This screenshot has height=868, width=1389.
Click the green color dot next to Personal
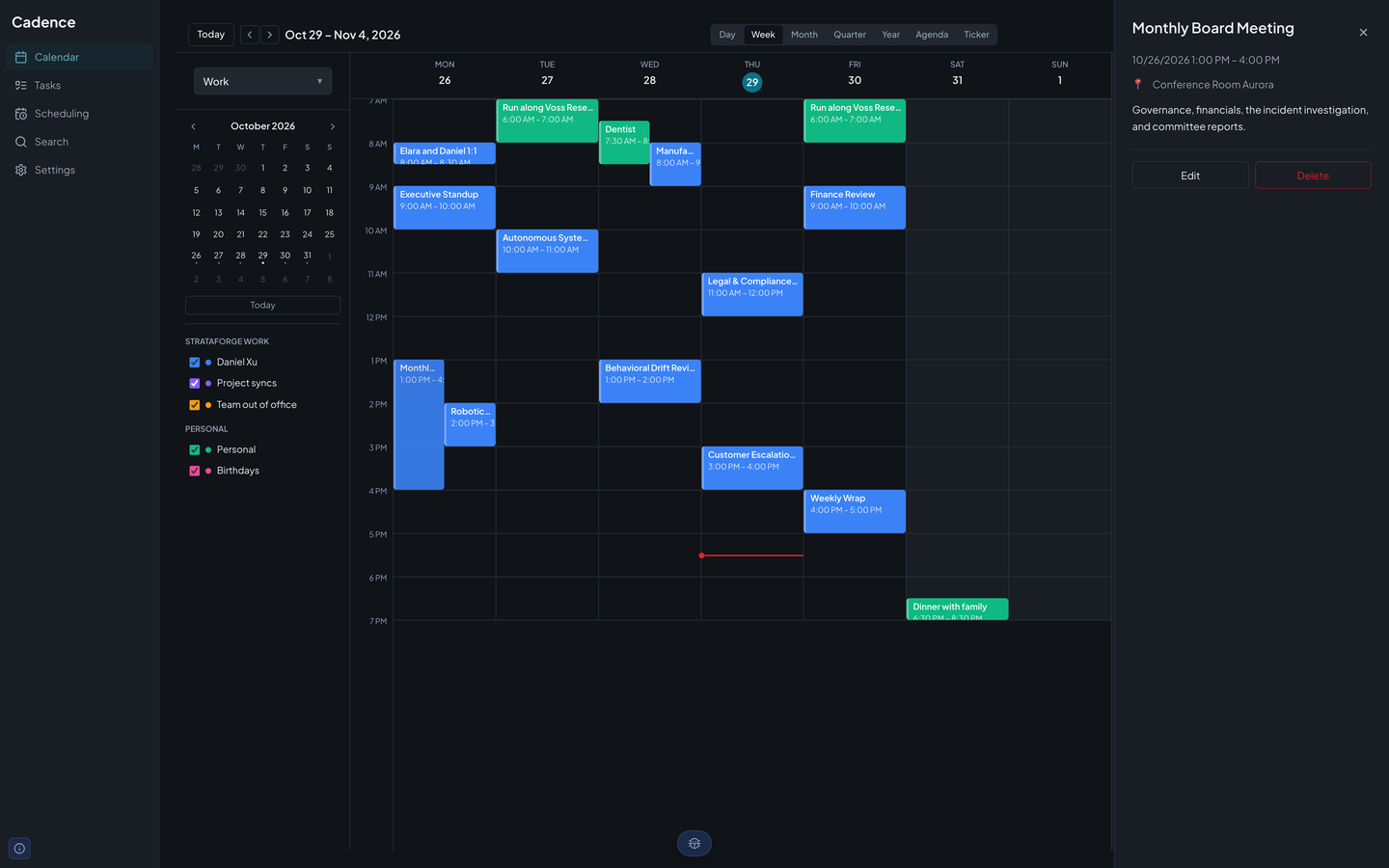pyautogui.click(x=208, y=449)
